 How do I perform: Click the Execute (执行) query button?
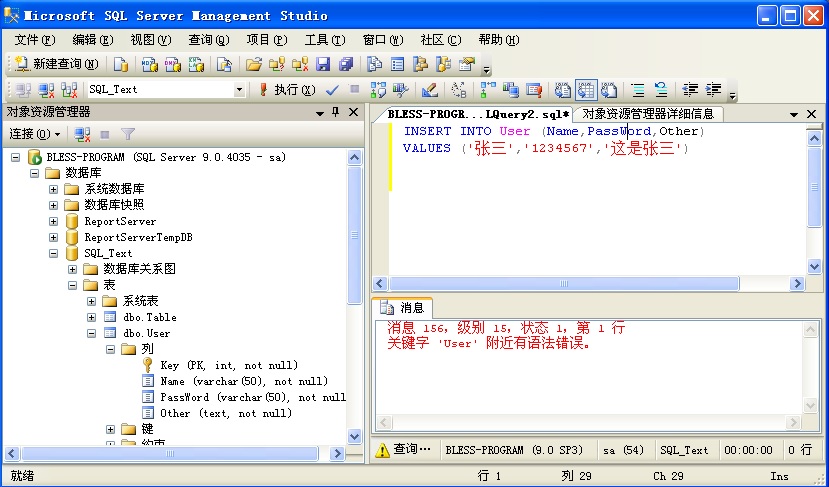tap(287, 90)
